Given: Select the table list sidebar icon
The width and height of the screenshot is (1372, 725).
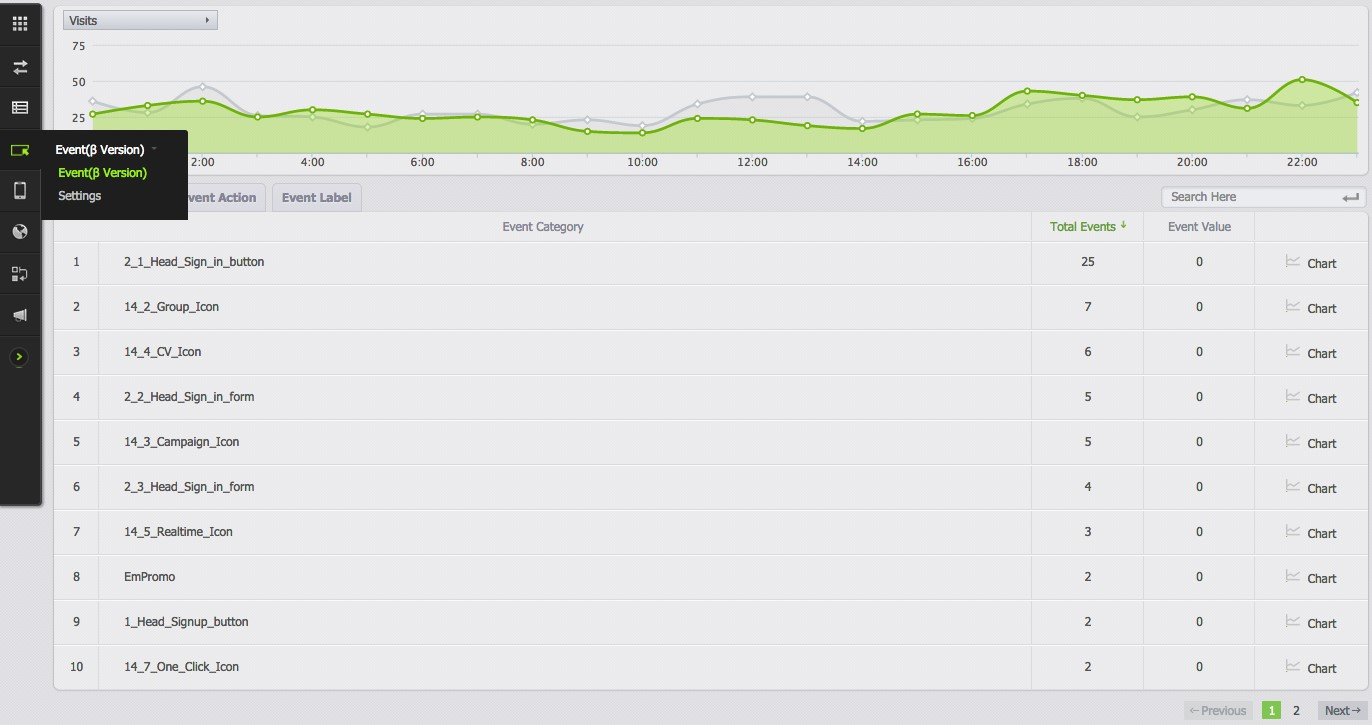Looking at the screenshot, I should coord(20,108).
